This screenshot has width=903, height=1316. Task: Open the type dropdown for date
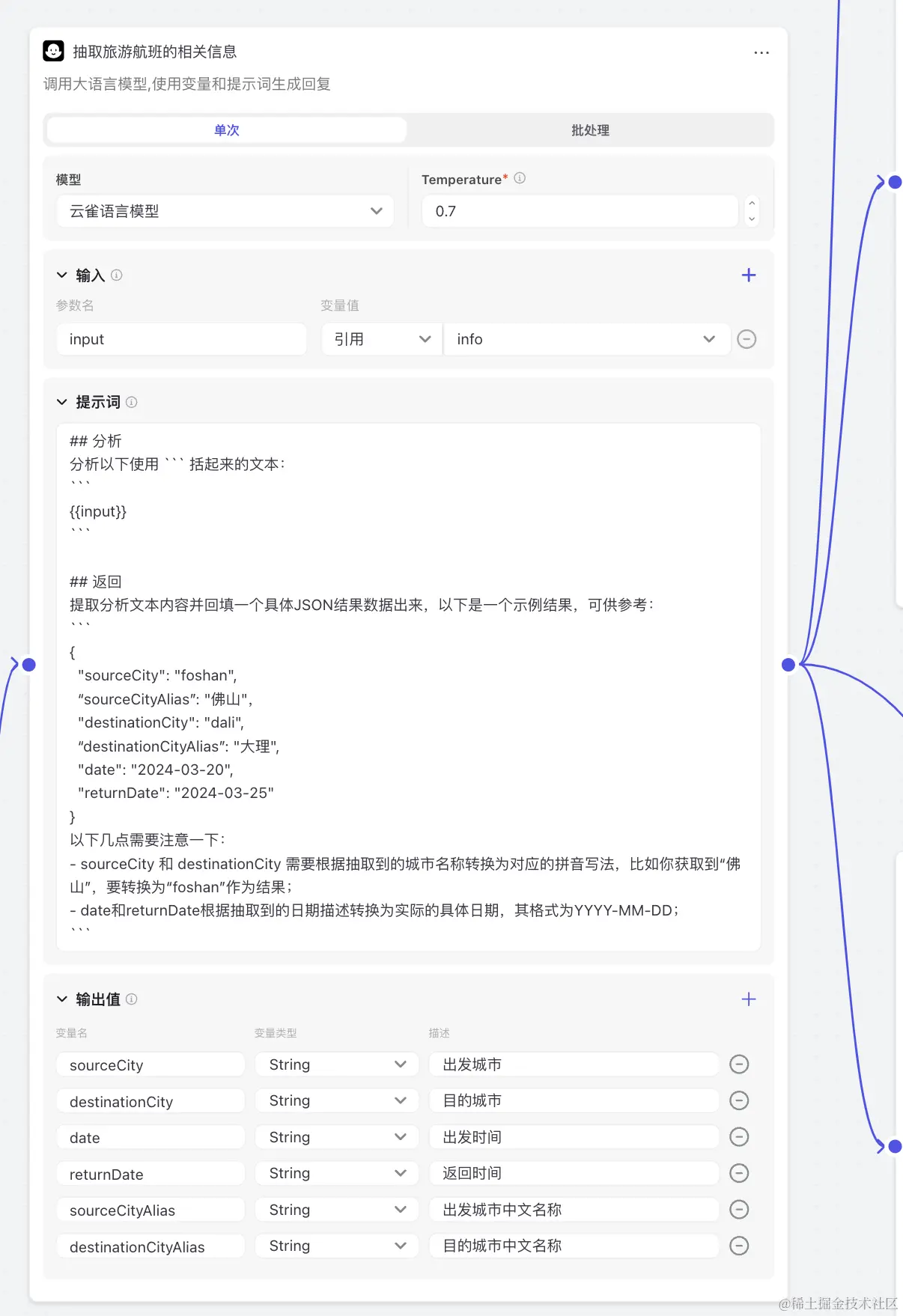[x=337, y=1137]
